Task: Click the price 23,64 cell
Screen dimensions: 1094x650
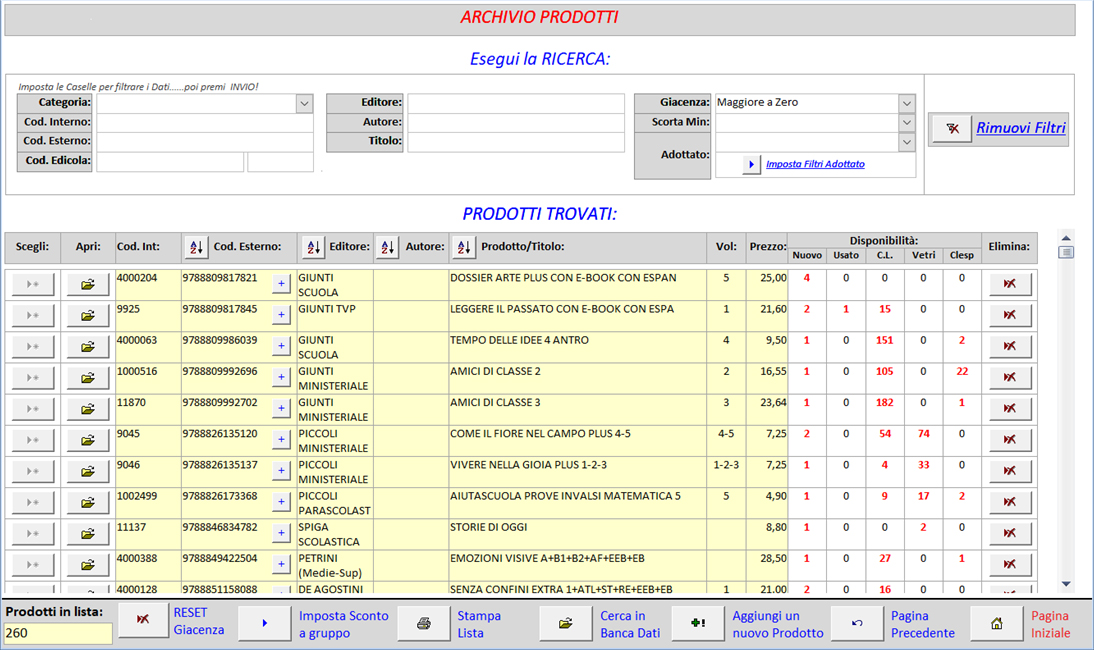Action: (767, 410)
